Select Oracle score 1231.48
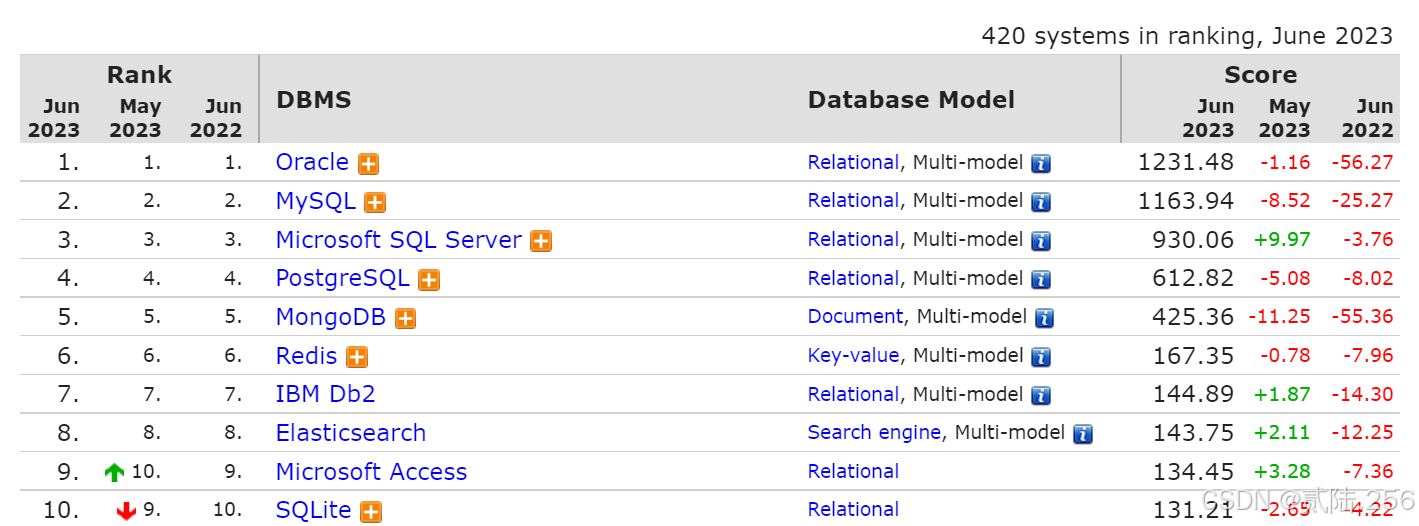The height and width of the screenshot is (526, 1419). pyautogui.click(x=1186, y=162)
